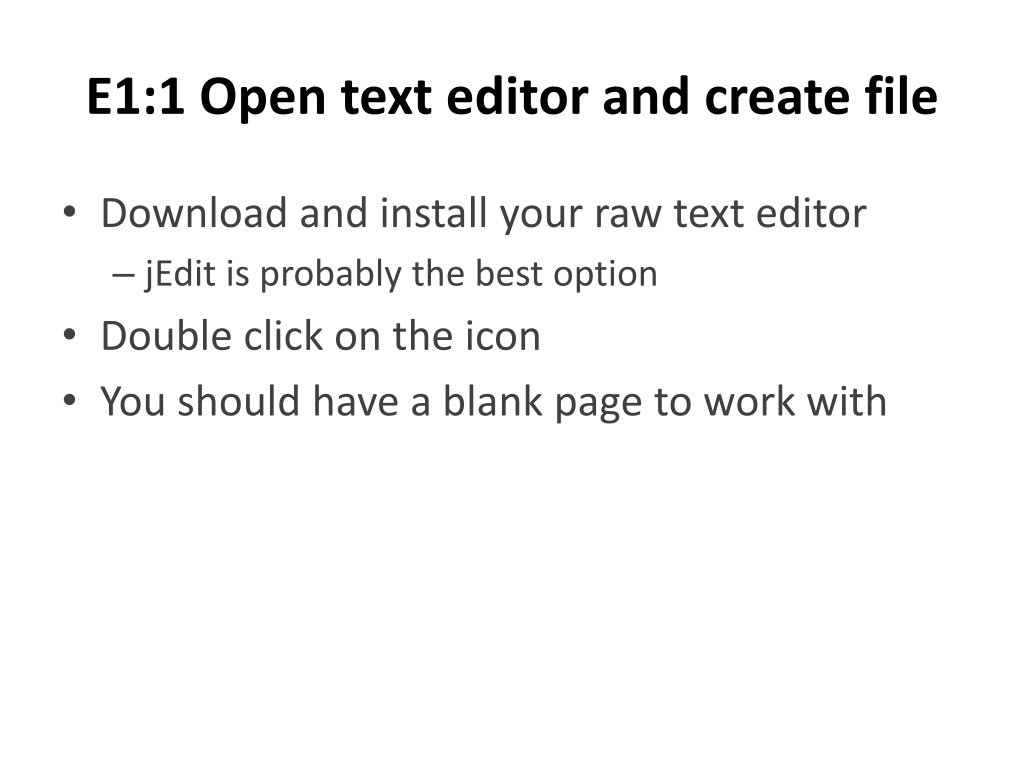The height and width of the screenshot is (768, 1024).
Task: Click the slide title starting with E1:1
Action: click(x=512, y=97)
